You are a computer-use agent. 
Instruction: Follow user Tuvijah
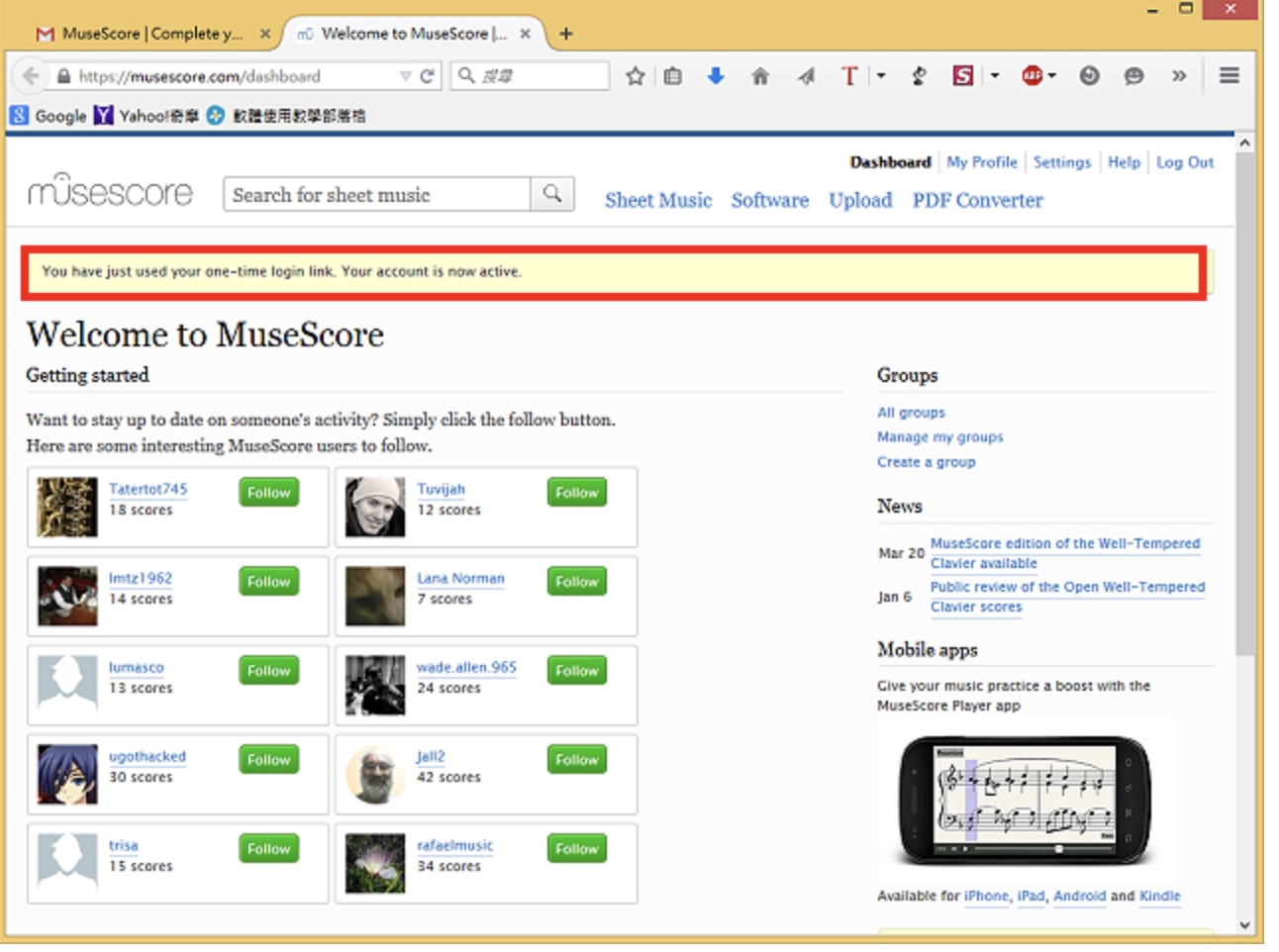point(577,492)
